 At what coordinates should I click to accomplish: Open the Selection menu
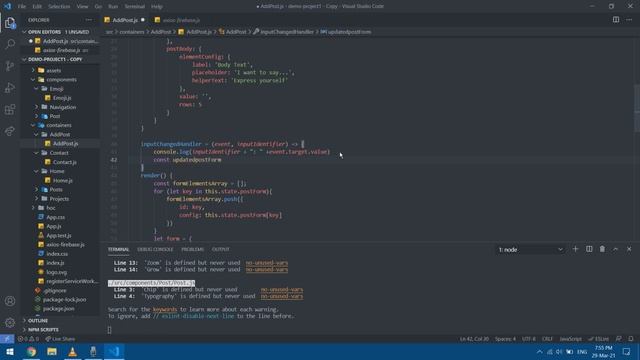coord(59,7)
